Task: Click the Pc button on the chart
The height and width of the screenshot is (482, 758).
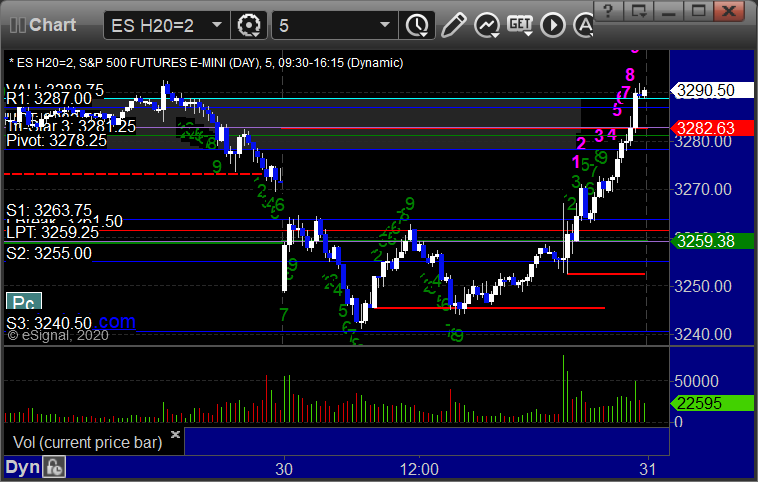Action: (x=24, y=301)
